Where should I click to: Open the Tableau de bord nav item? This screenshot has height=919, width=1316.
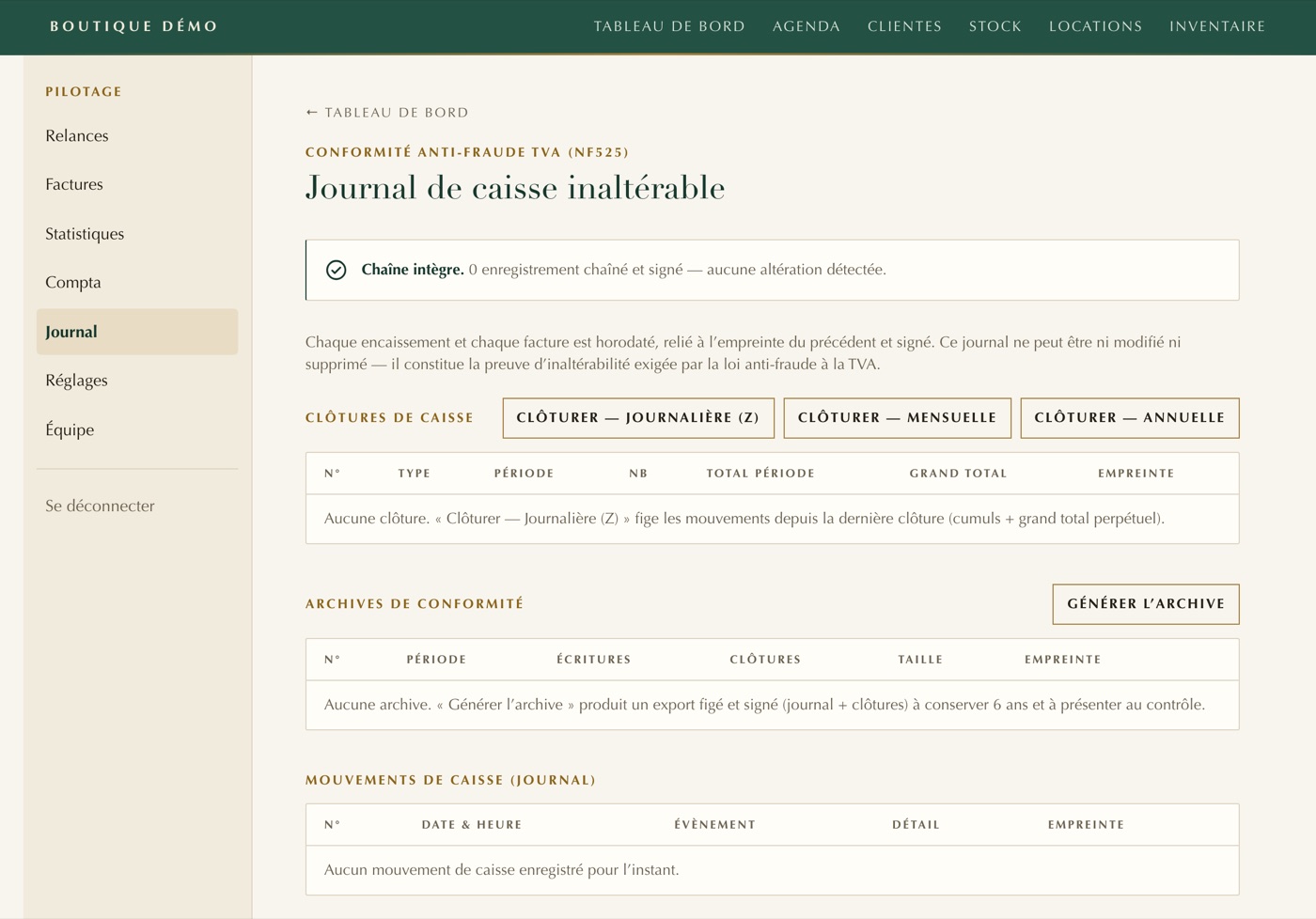pos(669,26)
